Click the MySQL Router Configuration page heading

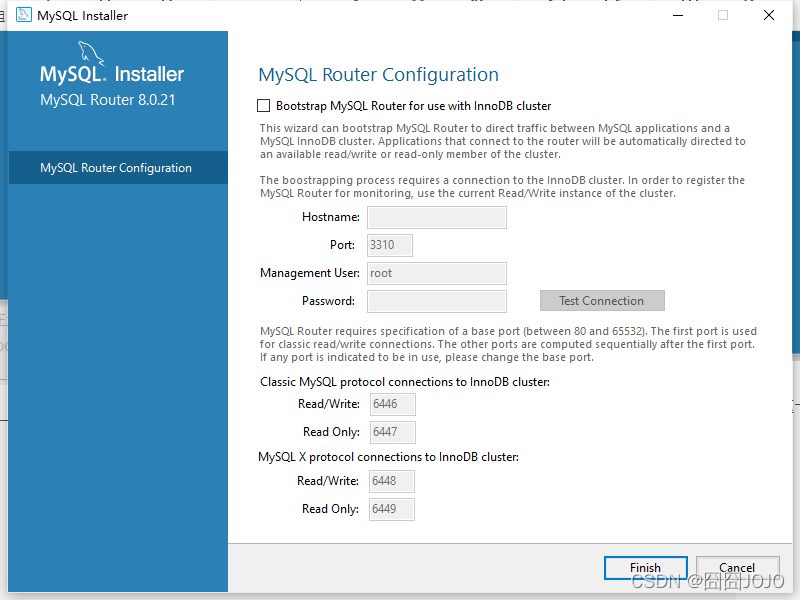379,74
